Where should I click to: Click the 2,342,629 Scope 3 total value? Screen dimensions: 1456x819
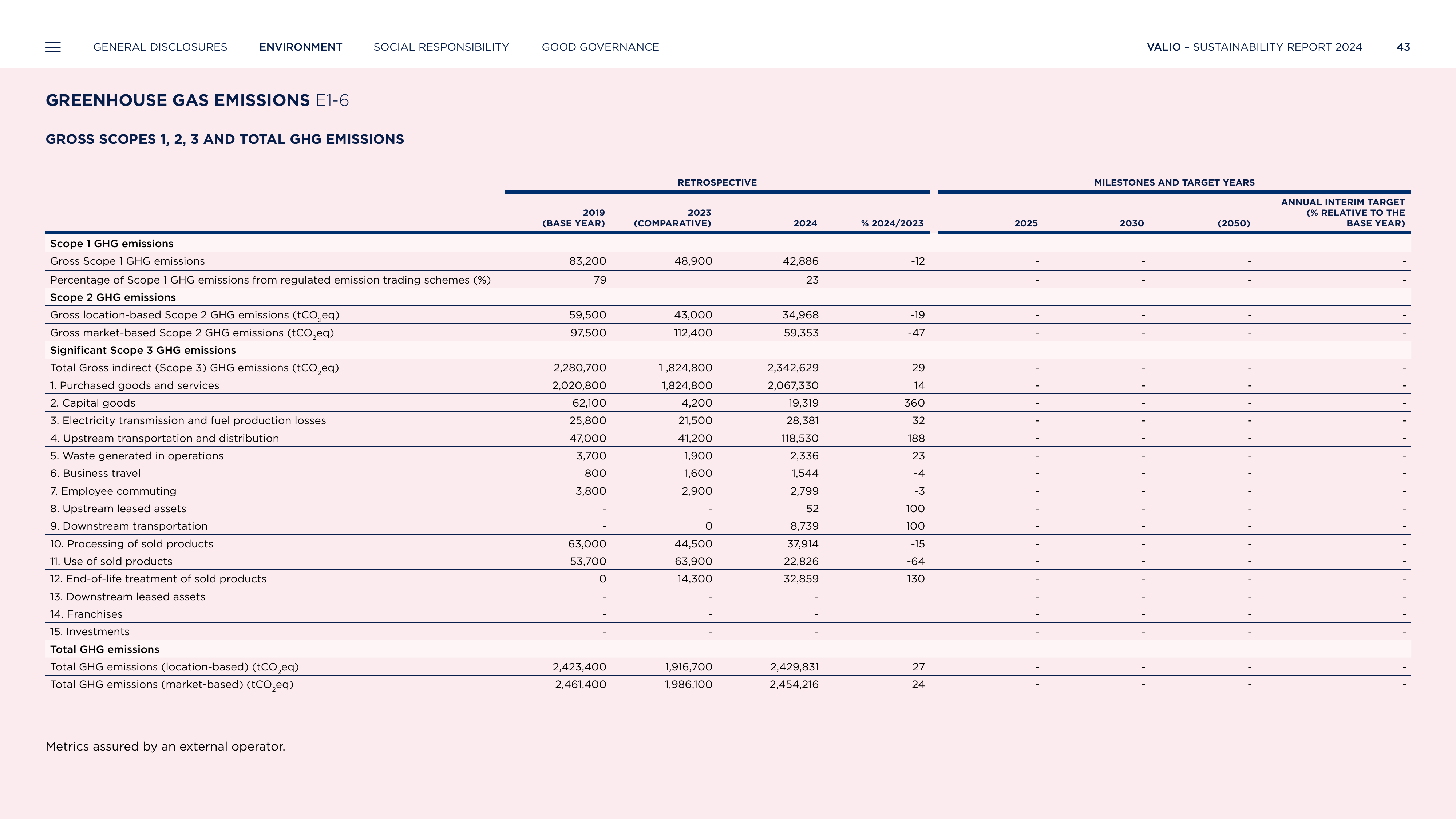pos(792,368)
